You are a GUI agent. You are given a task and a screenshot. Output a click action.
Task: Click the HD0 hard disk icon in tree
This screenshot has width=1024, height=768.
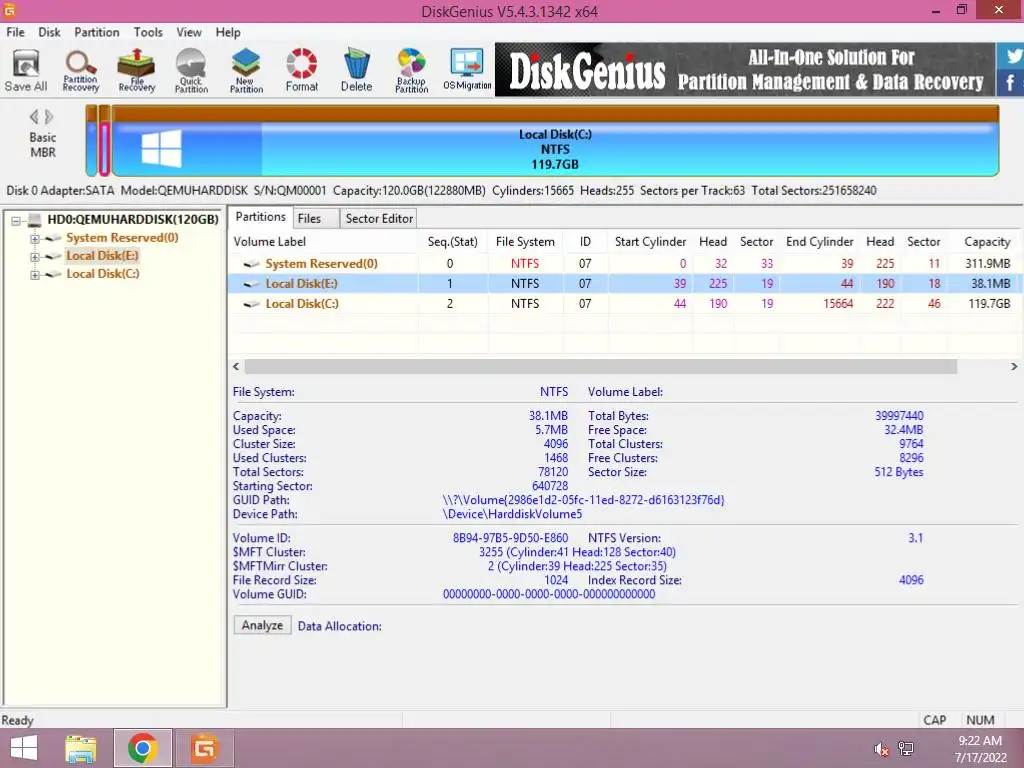(x=35, y=220)
